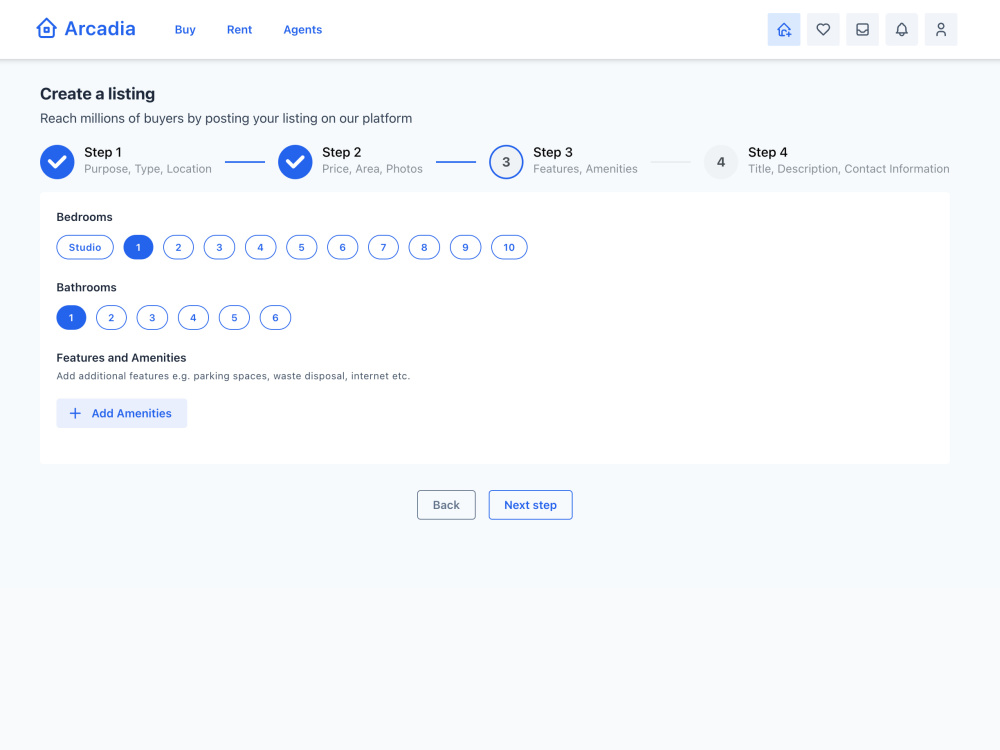Select 10 bedrooms option
The width and height of the screenshot is (1000, 750).
[509, 247]
